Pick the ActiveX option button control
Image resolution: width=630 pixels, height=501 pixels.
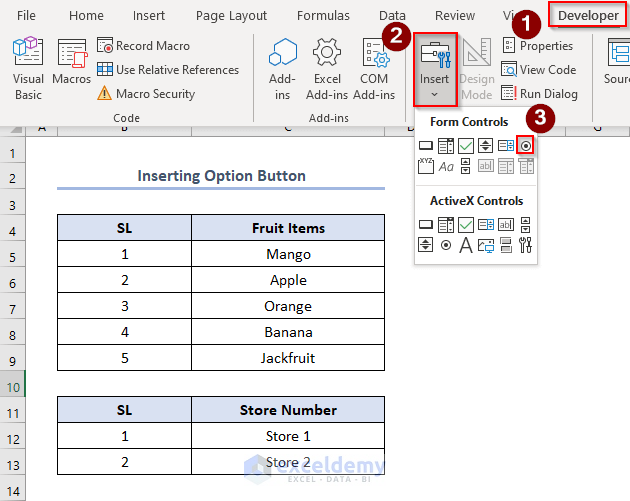coord(446,245)
